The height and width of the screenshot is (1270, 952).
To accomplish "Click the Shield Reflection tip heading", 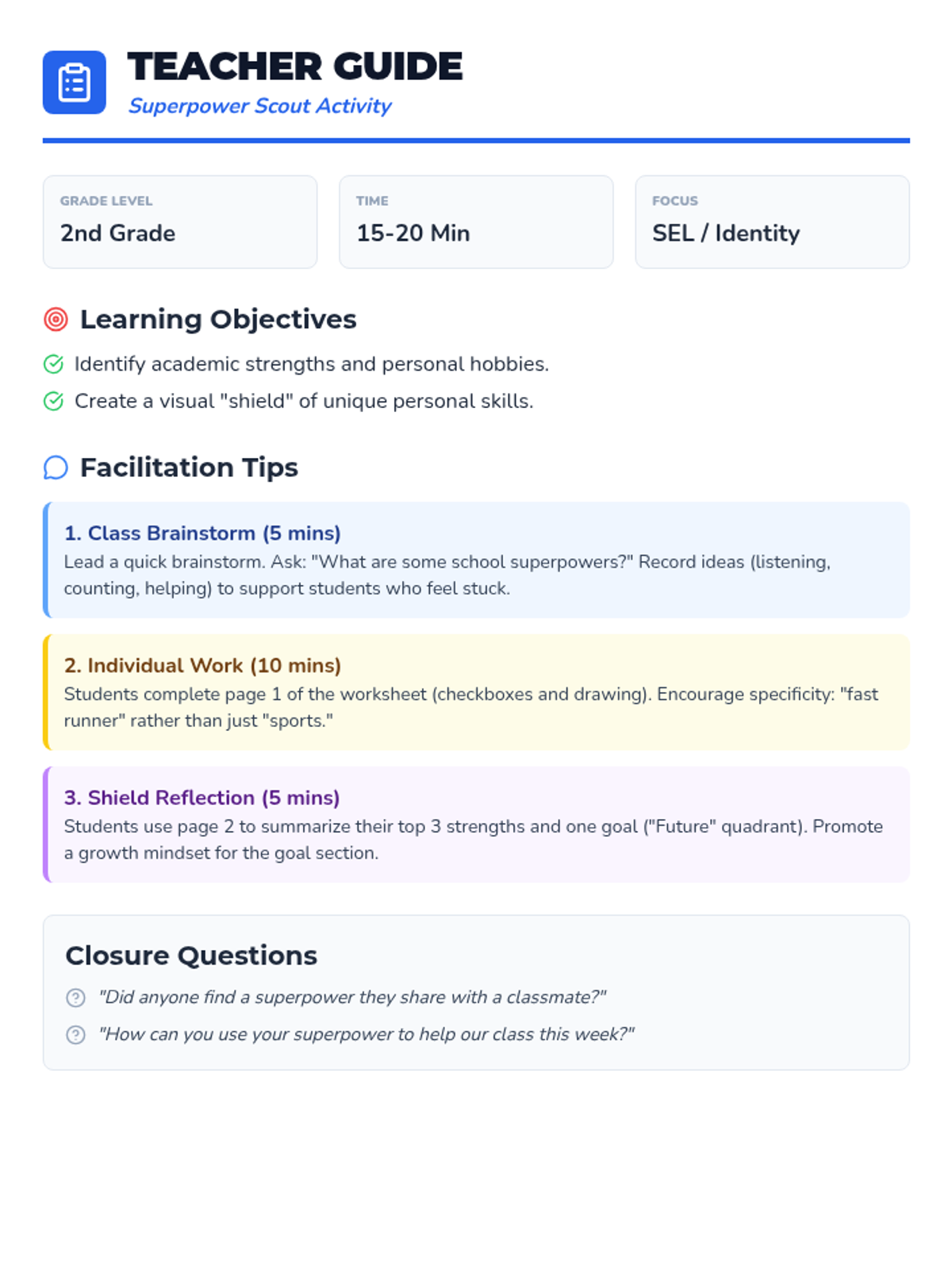I will 202,798.
